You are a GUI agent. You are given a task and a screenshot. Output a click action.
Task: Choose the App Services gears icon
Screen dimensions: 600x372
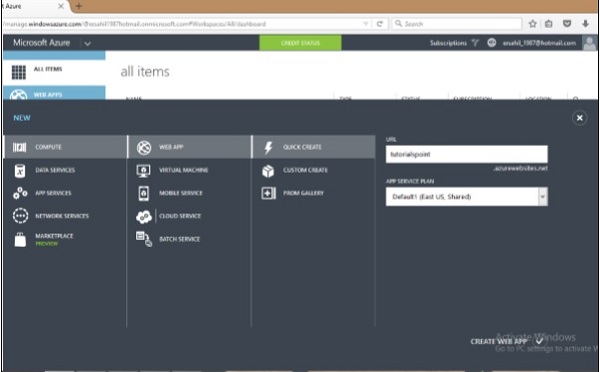click(20, 193)
